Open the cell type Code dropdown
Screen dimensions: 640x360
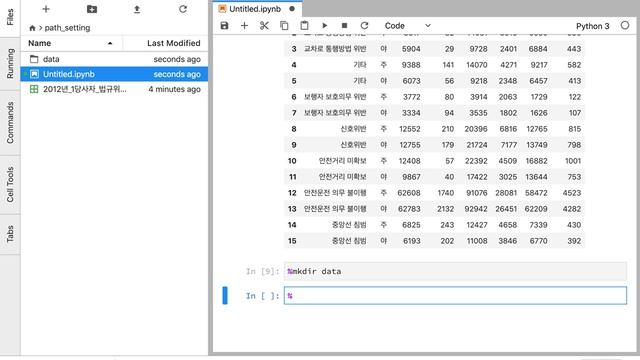[407, 26]
